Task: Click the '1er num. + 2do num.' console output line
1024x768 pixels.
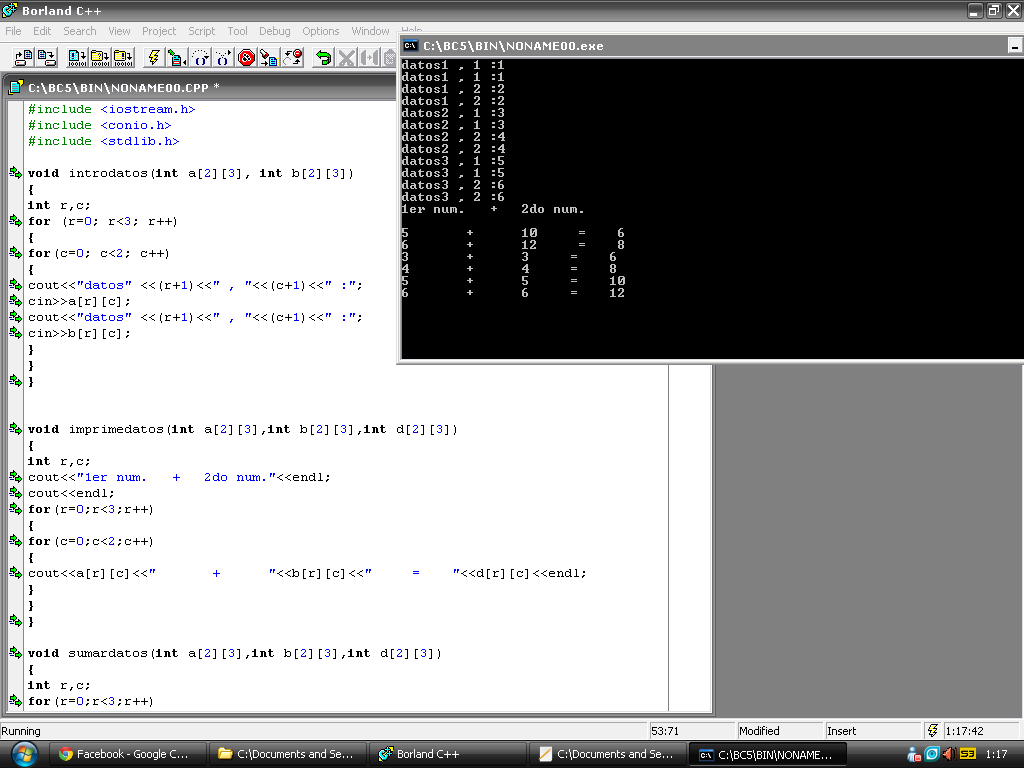Action: [493, 209]
